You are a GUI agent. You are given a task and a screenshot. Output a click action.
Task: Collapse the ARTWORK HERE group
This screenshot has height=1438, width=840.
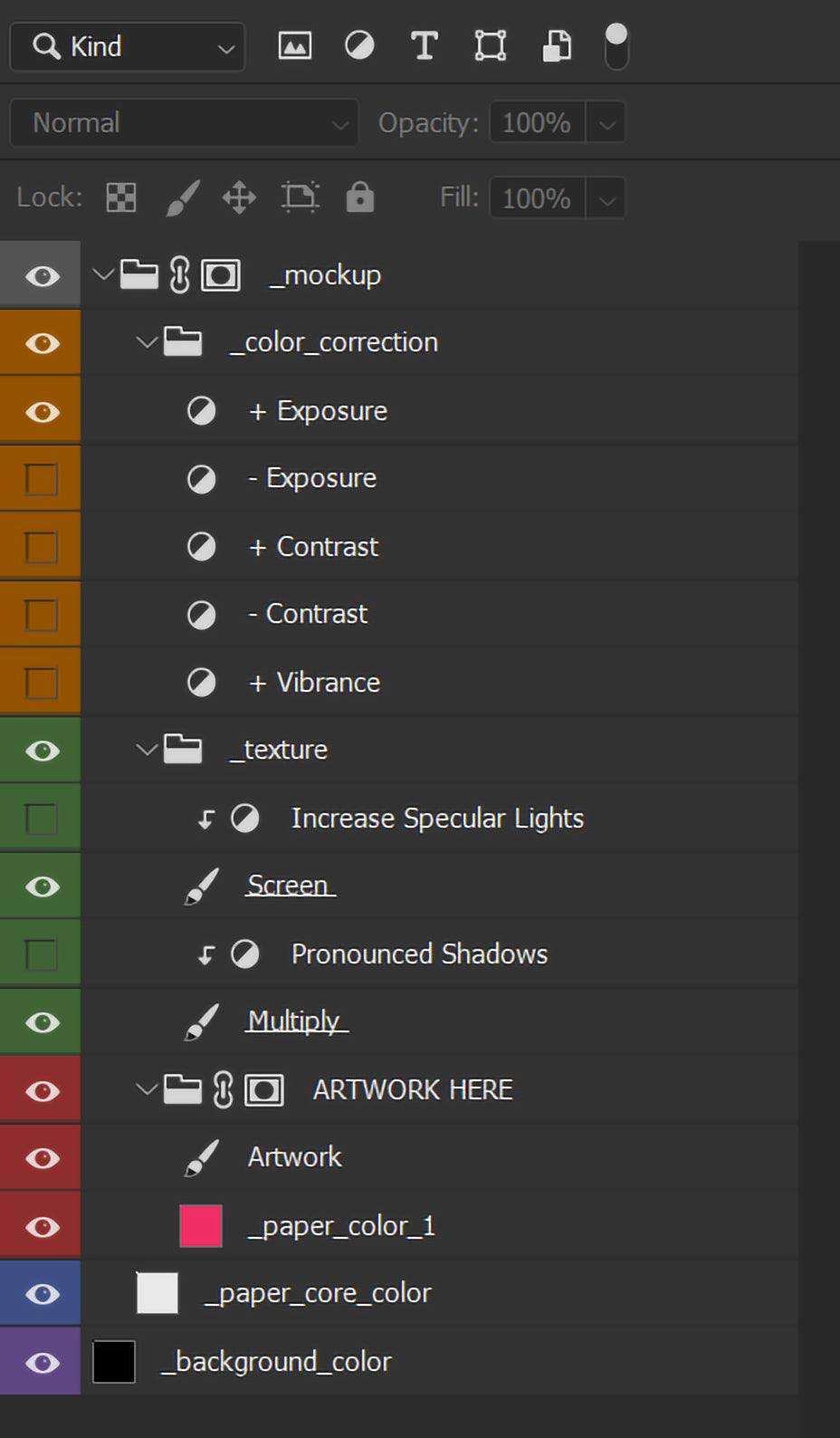(x=145, y=1089)
